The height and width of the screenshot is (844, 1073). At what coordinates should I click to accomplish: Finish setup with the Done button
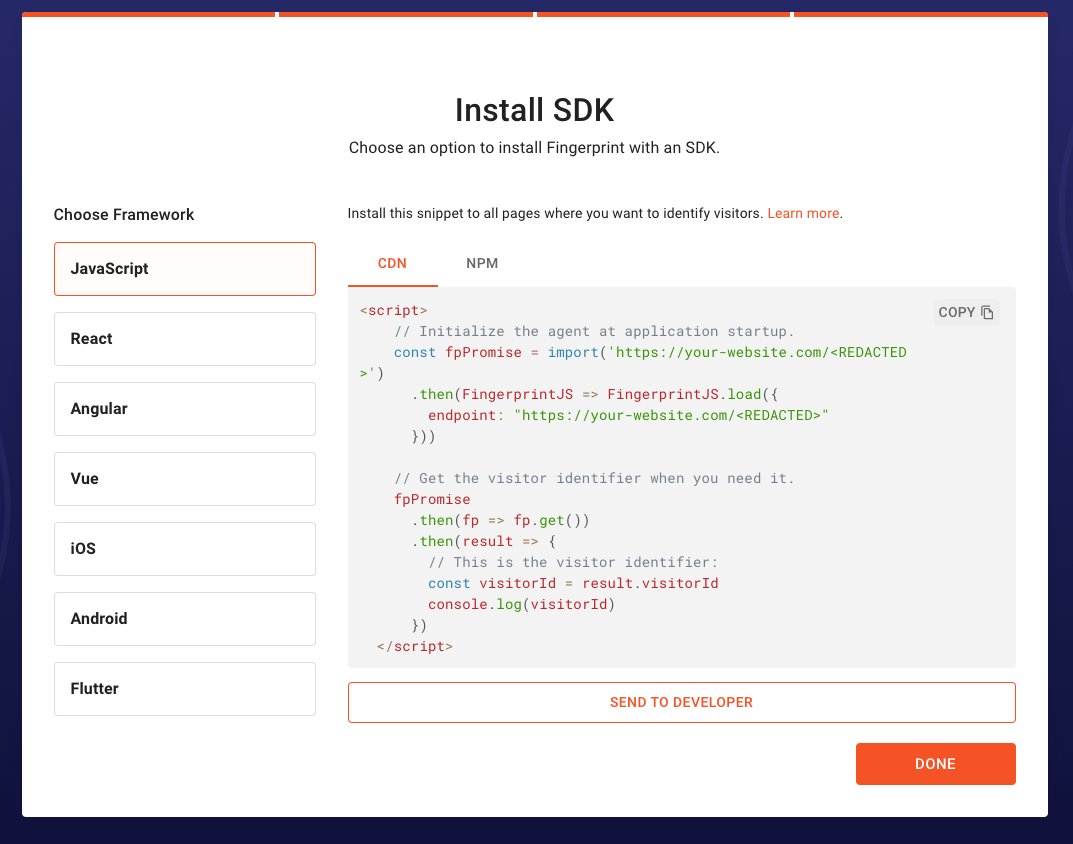pyautogui.click(x=935, y=764)
